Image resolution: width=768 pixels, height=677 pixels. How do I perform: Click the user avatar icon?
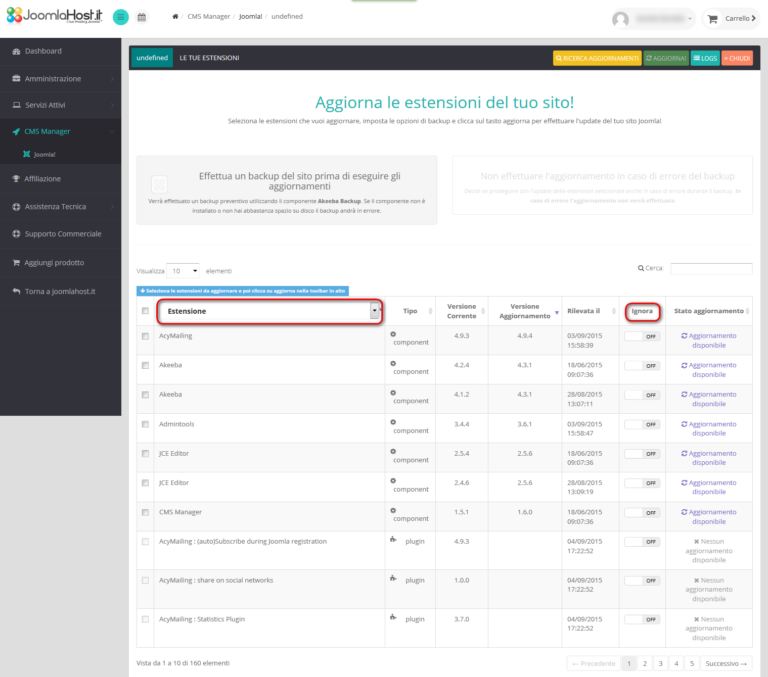coord(621,19)
